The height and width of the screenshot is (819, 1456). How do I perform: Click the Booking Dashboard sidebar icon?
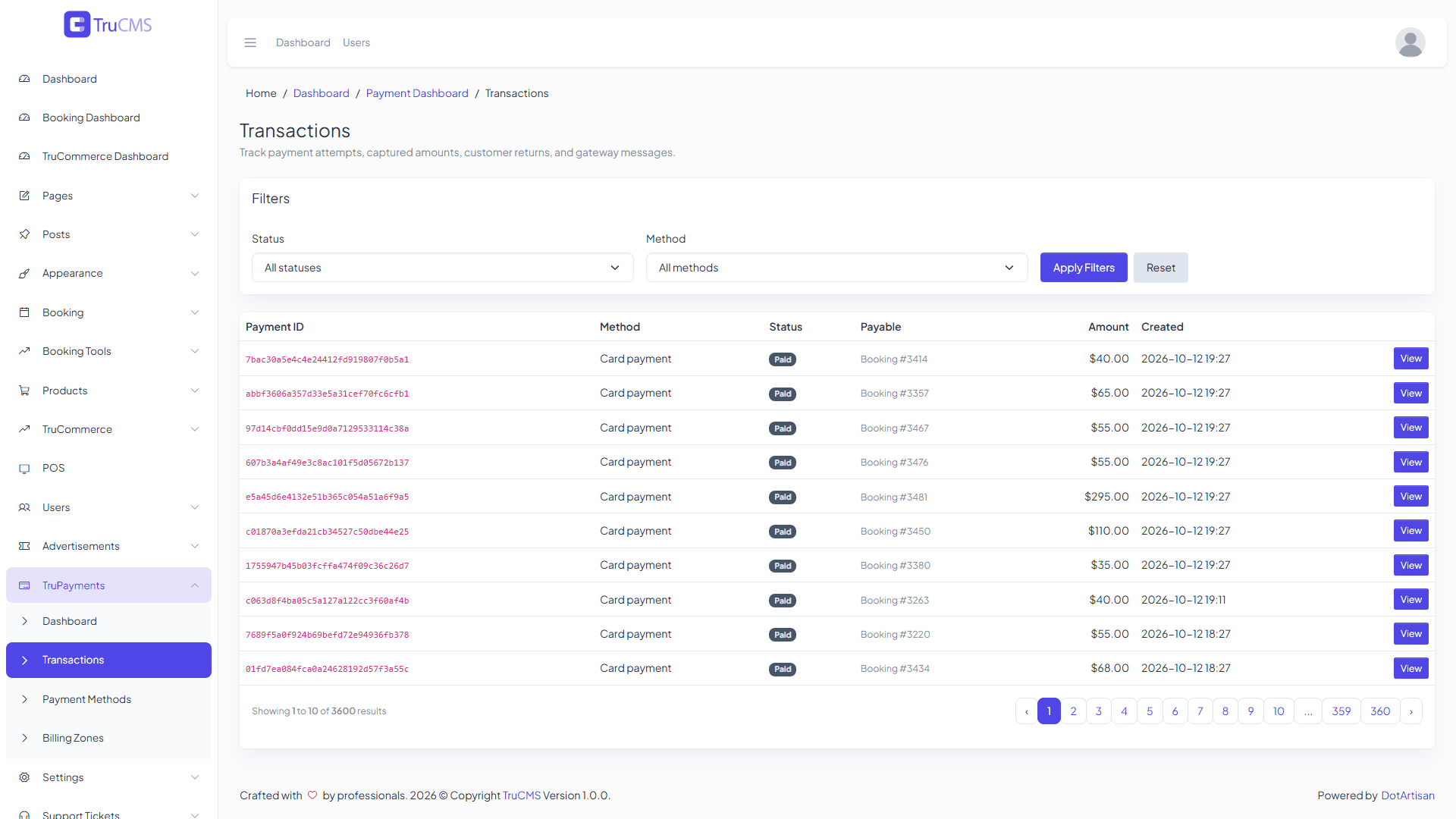24,118
